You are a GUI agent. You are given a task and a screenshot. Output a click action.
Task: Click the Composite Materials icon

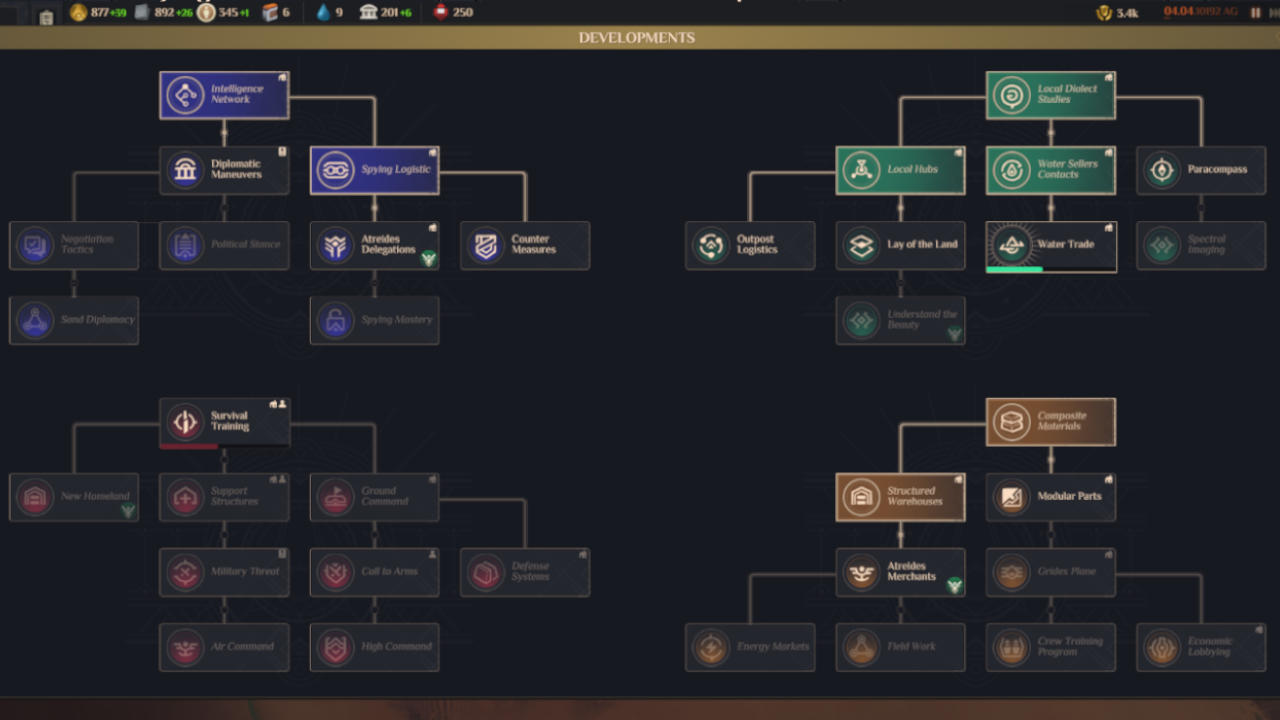[1011, 422]
